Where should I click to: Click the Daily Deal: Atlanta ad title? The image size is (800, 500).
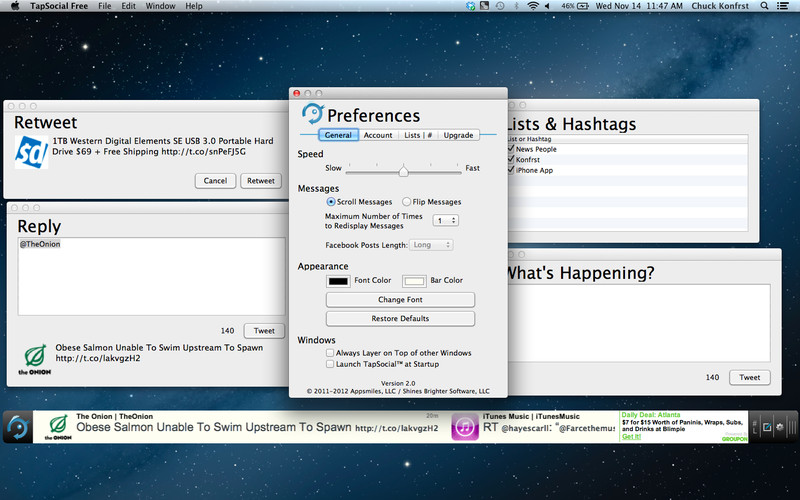point(651,415)
